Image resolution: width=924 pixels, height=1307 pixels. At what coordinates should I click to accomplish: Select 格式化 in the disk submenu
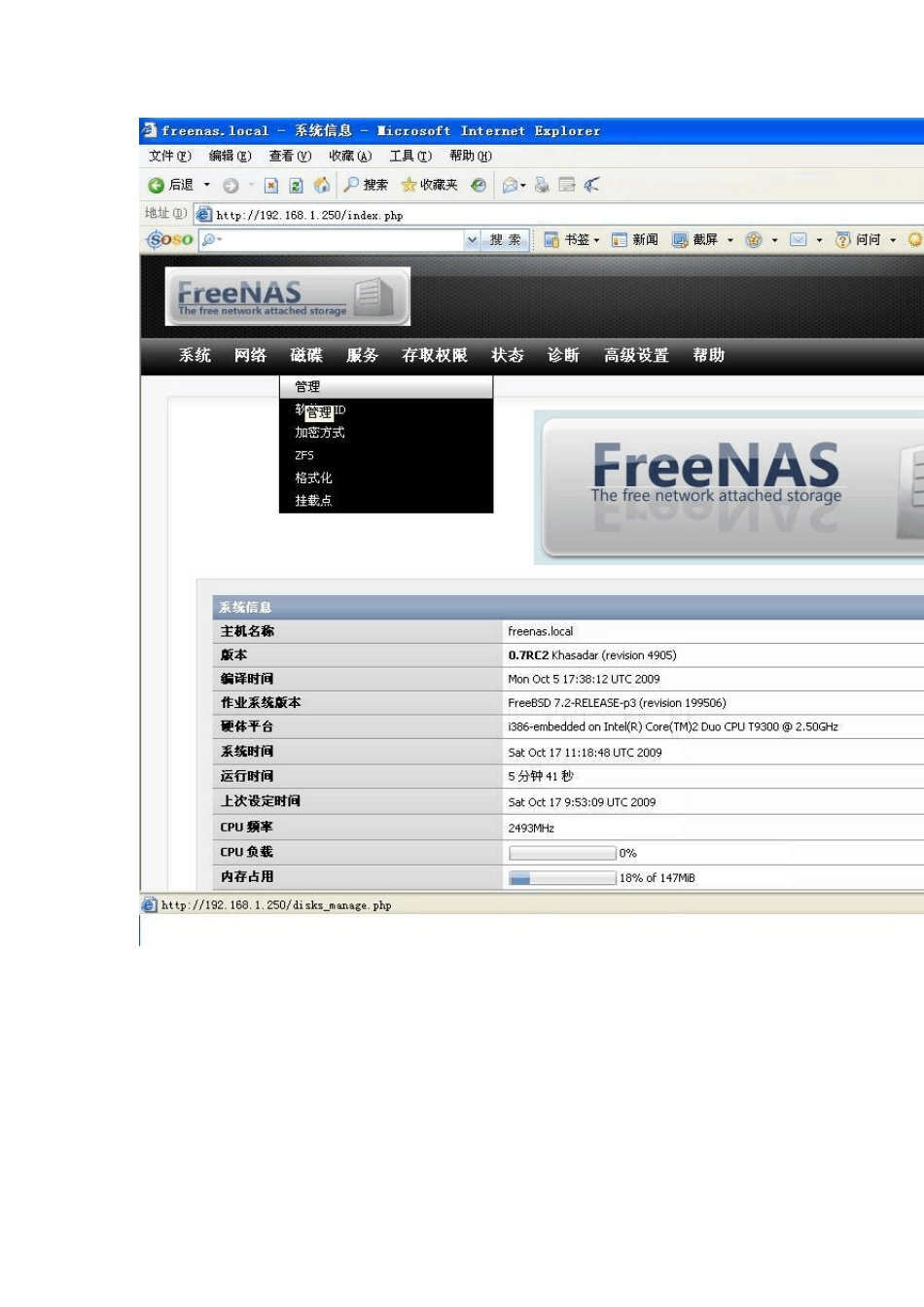pyautogui.click(x=386, y=477)
